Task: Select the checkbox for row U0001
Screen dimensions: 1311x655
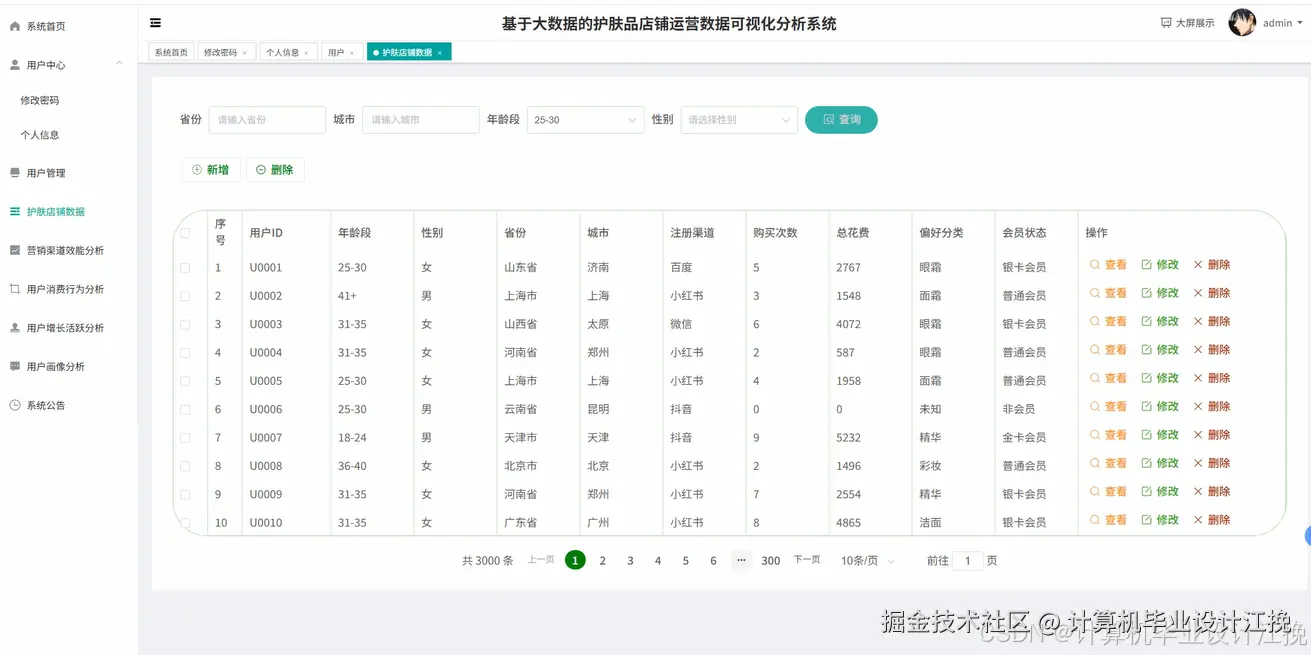Action: 185,268
